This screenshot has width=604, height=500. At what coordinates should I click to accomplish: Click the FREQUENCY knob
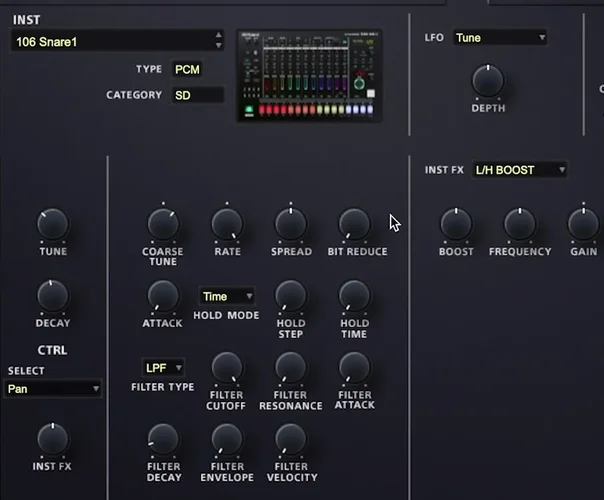pyautogui.click(x=520, y=224)
